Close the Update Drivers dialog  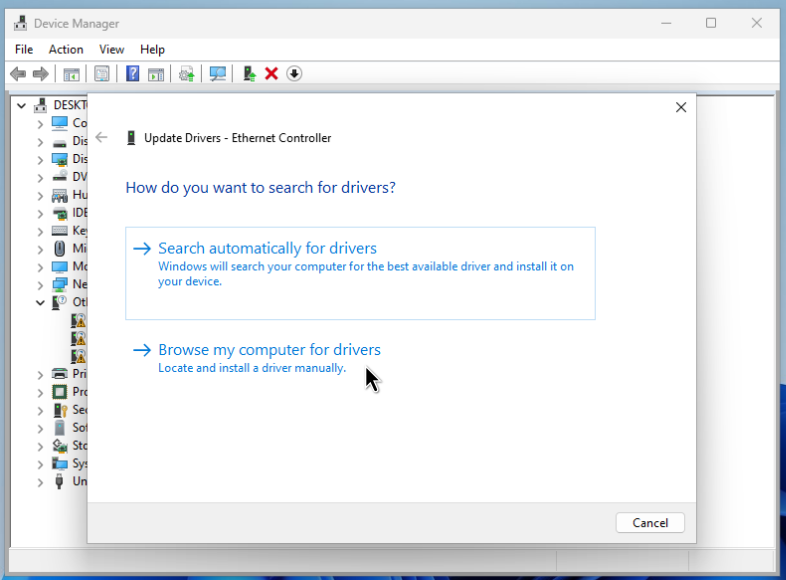pyautogui.click(x=681, y=108)
